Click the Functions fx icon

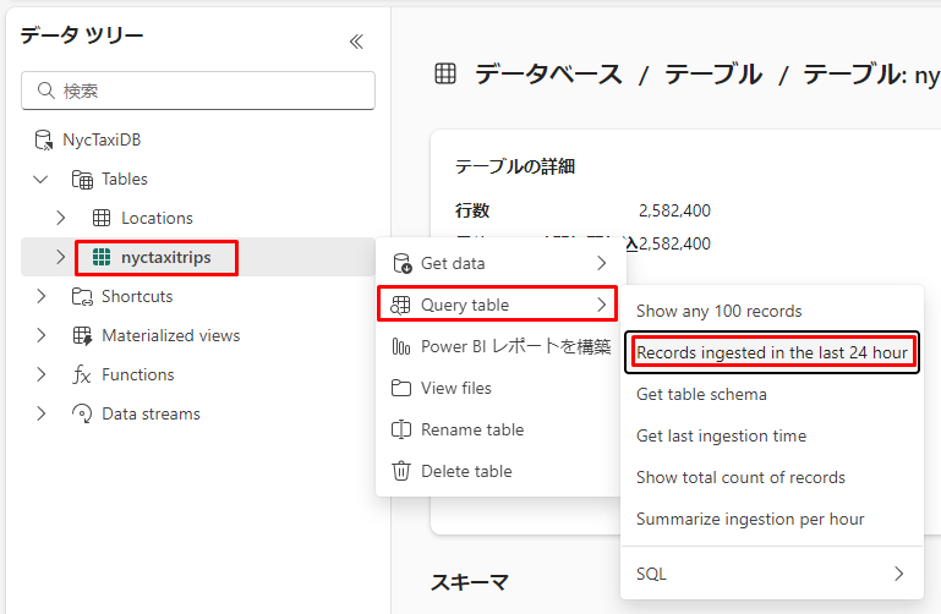point(82,375)
